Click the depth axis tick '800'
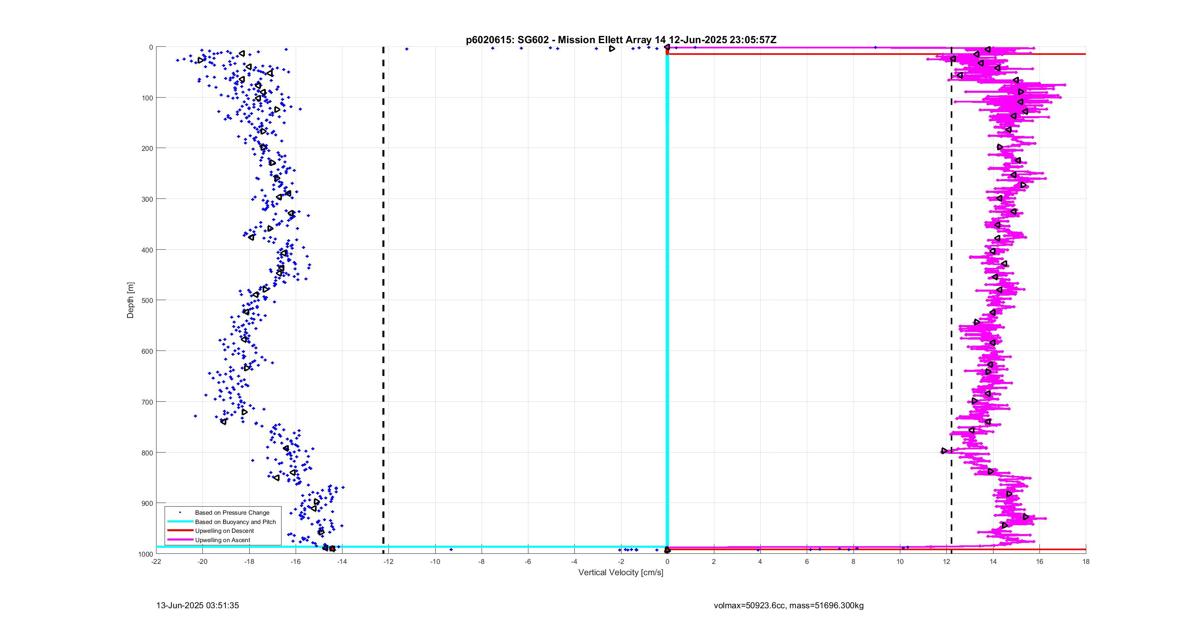The height and width of the screenshot is (622, 1200). (146, 452)
